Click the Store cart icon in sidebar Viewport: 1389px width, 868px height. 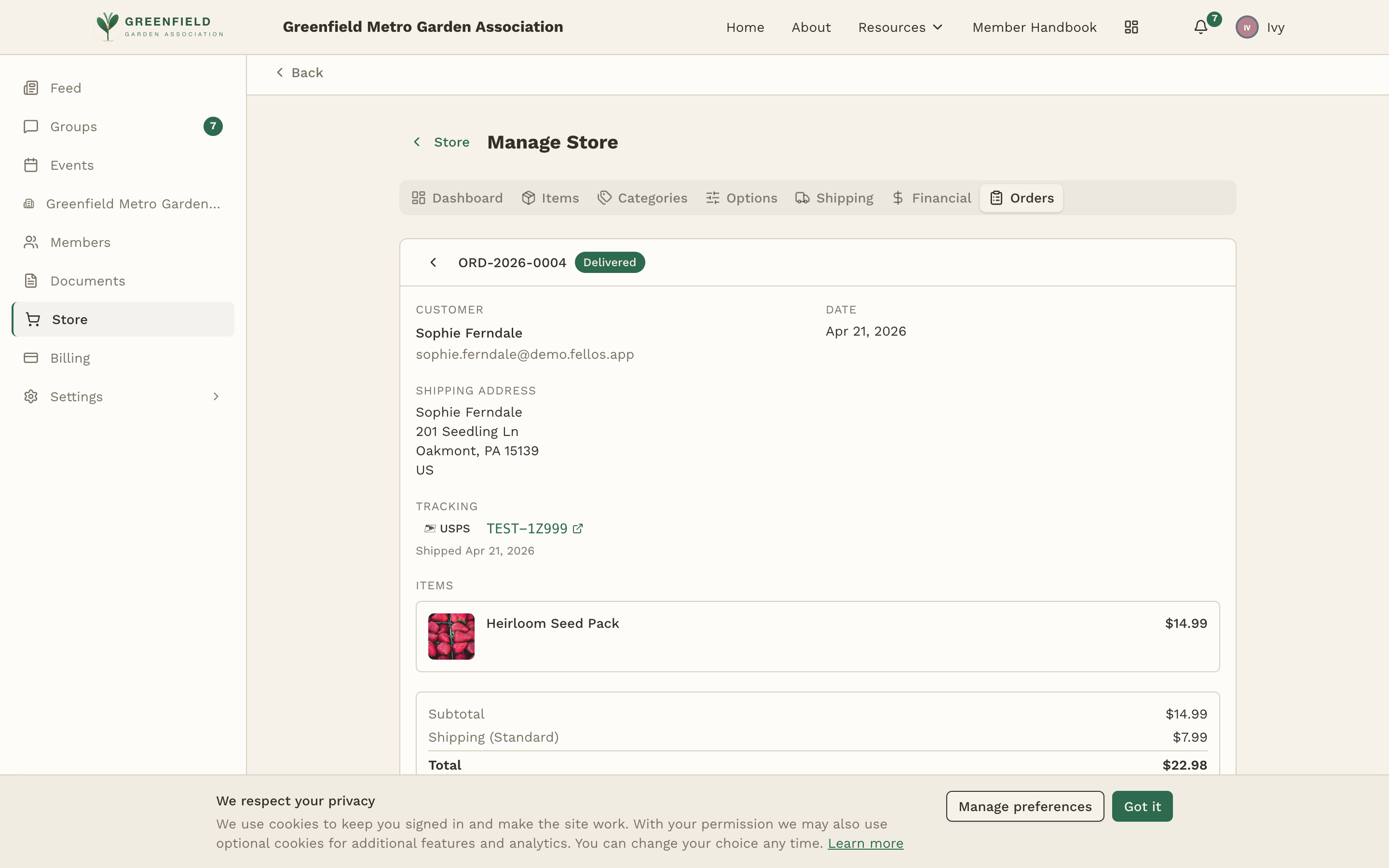click(x=33, y=319)
